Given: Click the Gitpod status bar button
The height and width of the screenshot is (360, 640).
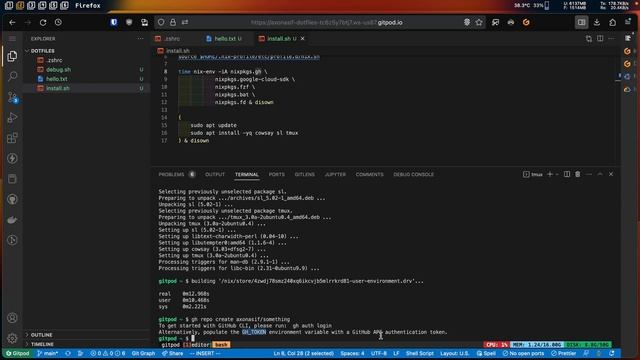Looking at the screenshot, I should (18, 353).
